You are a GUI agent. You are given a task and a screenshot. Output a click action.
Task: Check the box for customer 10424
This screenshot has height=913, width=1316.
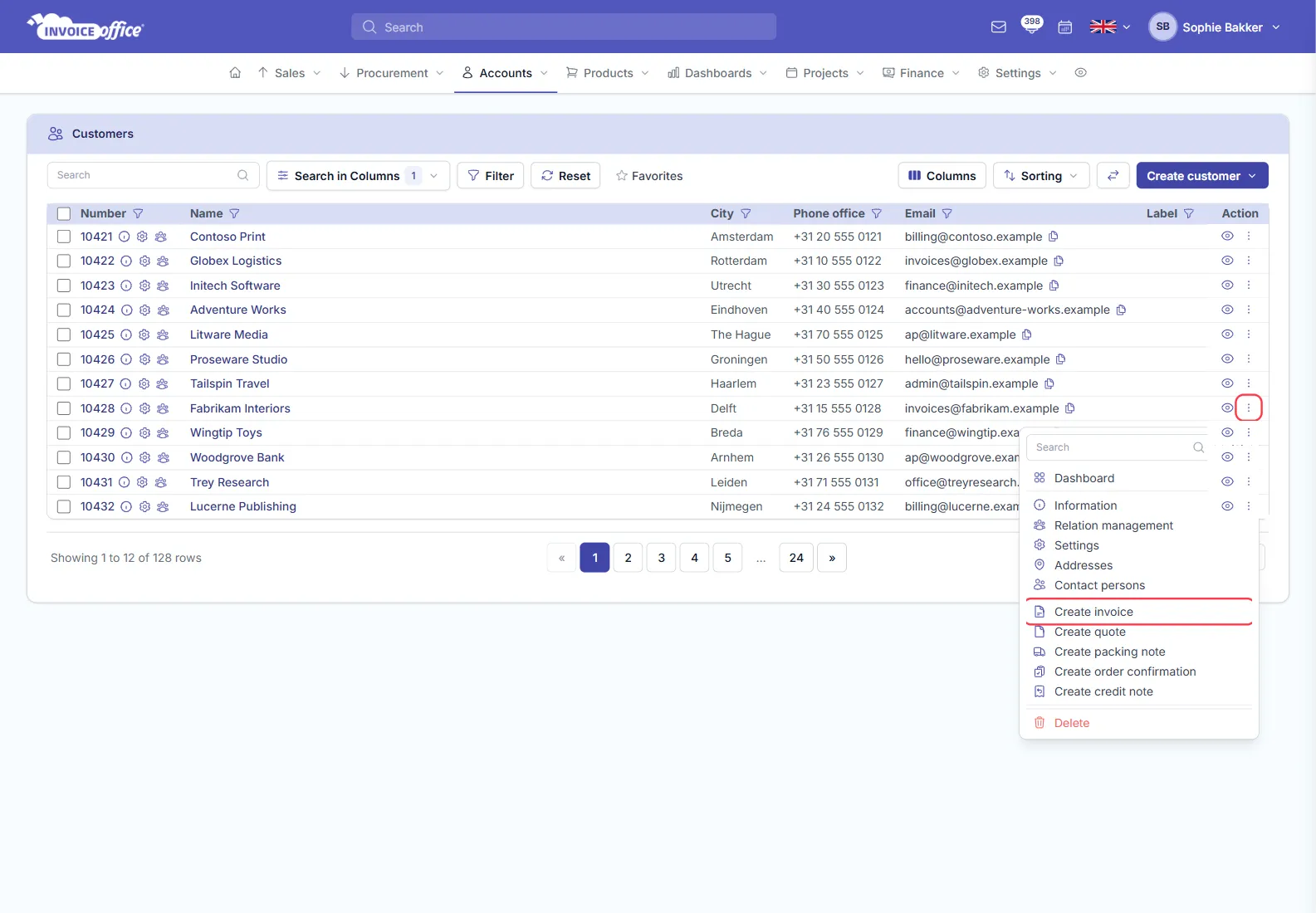(64, 310)
